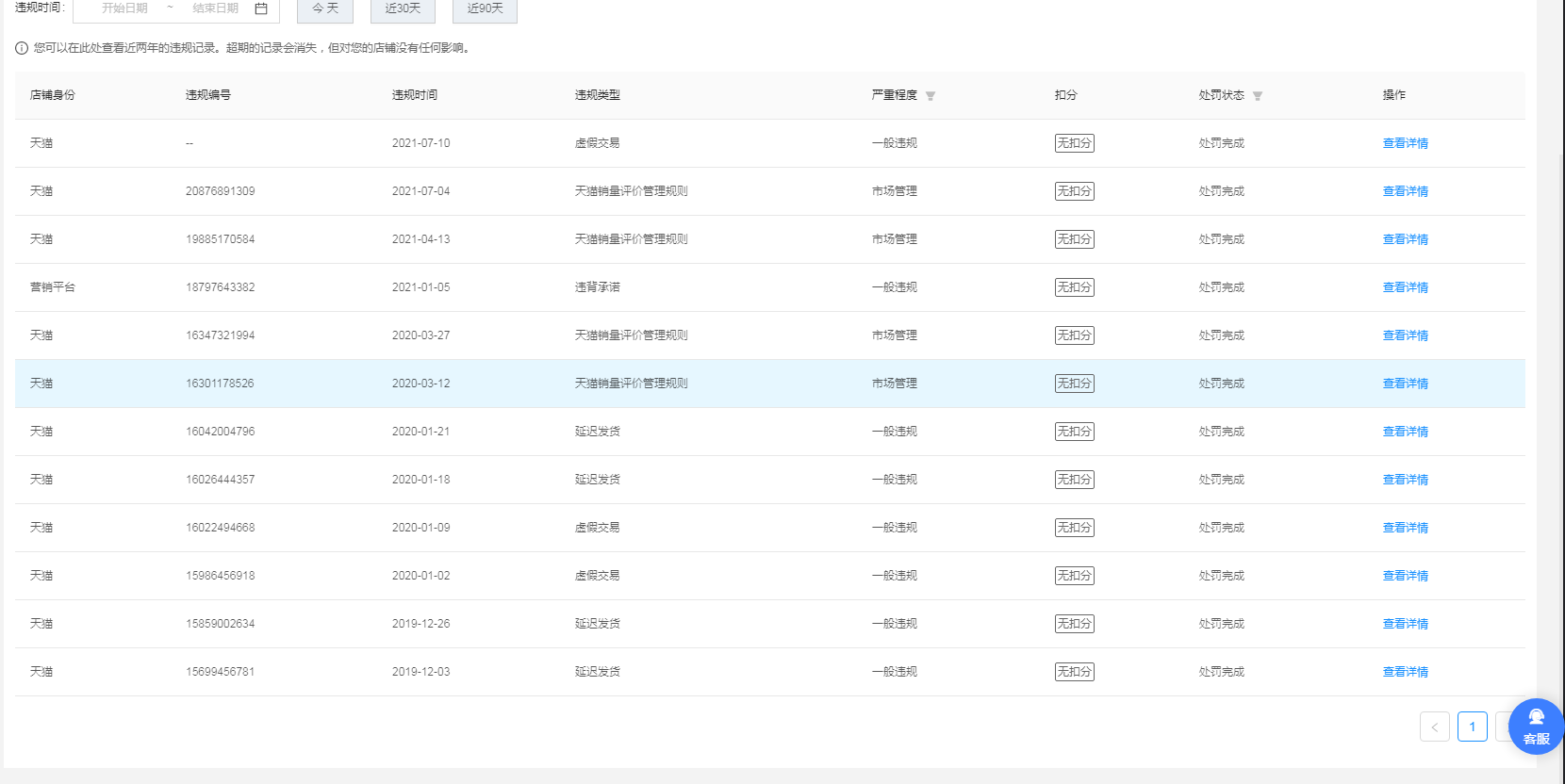Click the date 2021-01-05

[x=420, y=287]
